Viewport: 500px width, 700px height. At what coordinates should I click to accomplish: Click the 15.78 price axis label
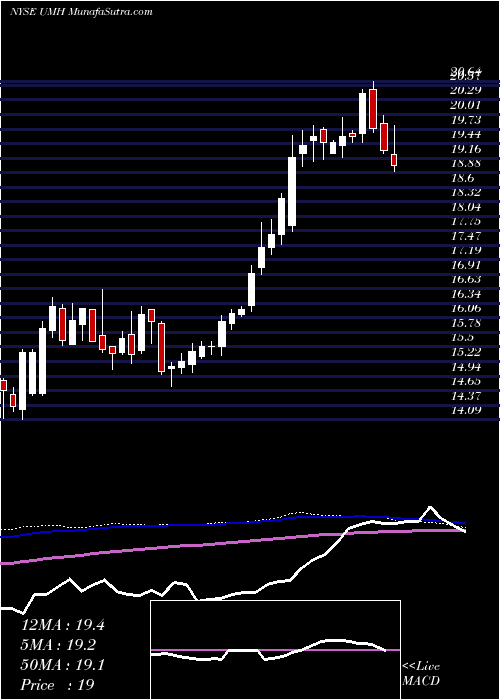[466, 323]
